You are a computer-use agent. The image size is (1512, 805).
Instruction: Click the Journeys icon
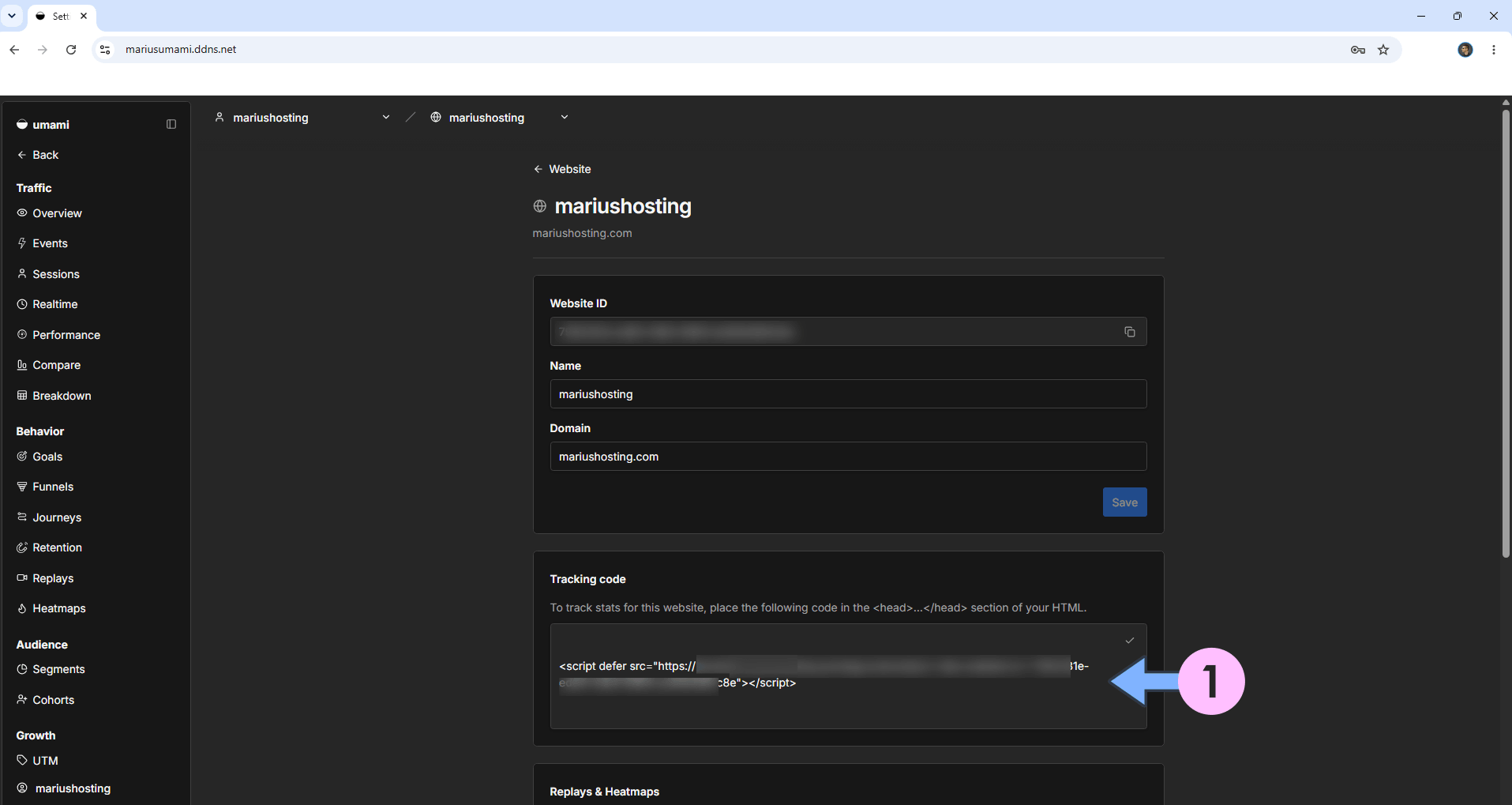[x=22, y=517]
